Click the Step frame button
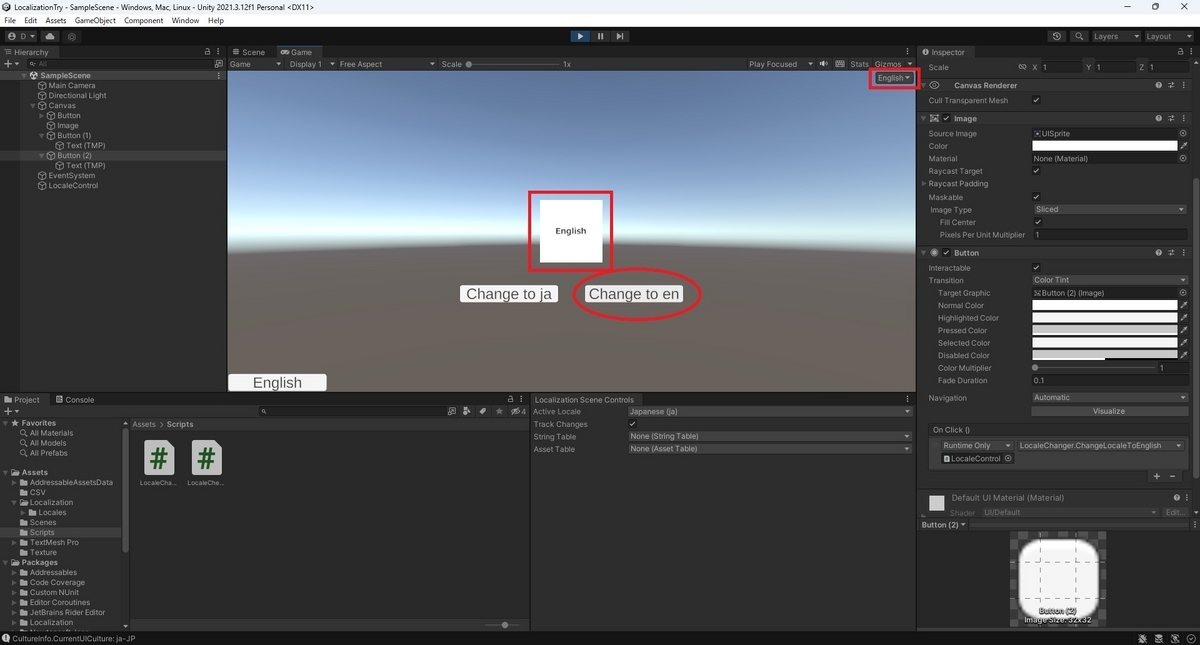The image size is (1200, 645). tap(620, 36)
